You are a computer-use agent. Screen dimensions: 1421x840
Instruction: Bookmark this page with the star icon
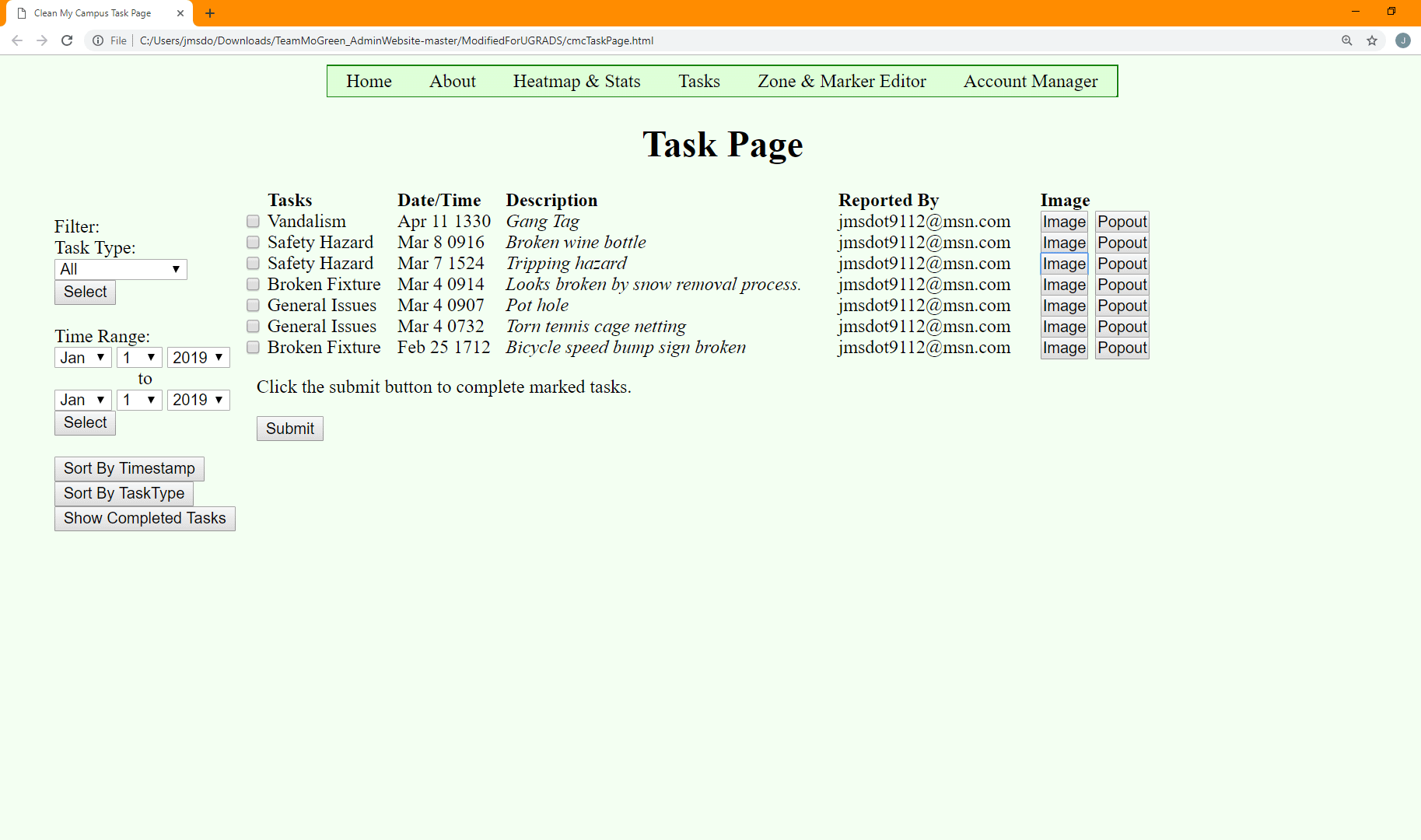click(1372, 40)
